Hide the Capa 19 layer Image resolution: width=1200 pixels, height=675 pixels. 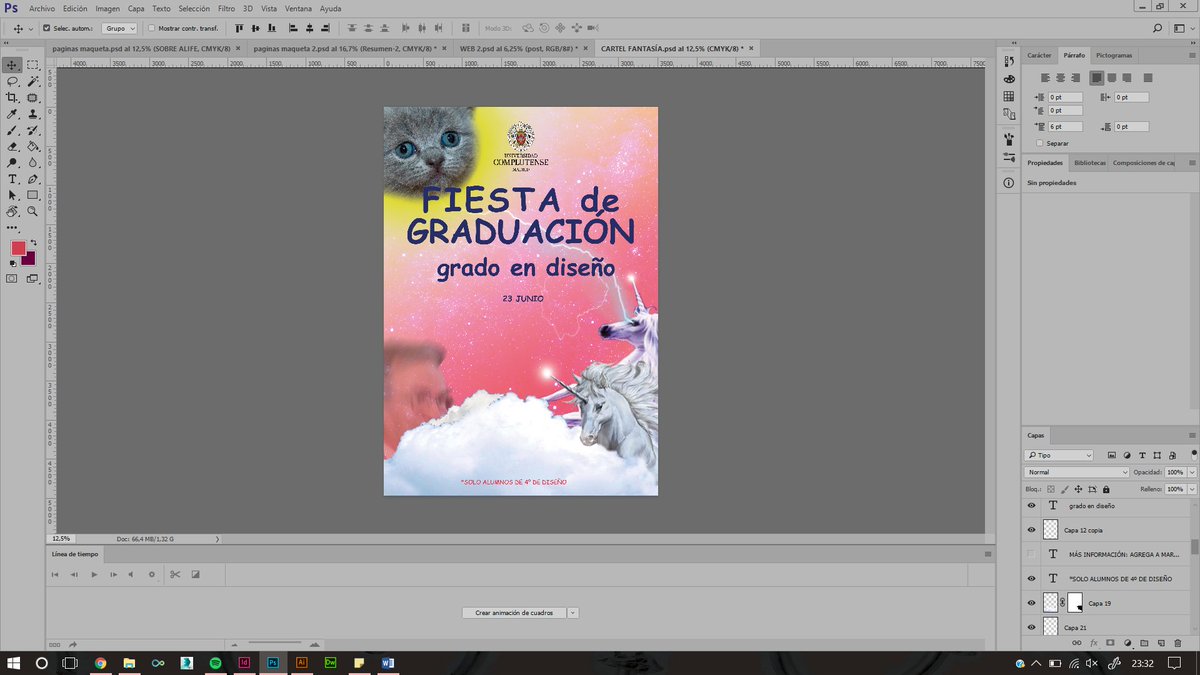pyautogui.click(x=1032, y=603)
